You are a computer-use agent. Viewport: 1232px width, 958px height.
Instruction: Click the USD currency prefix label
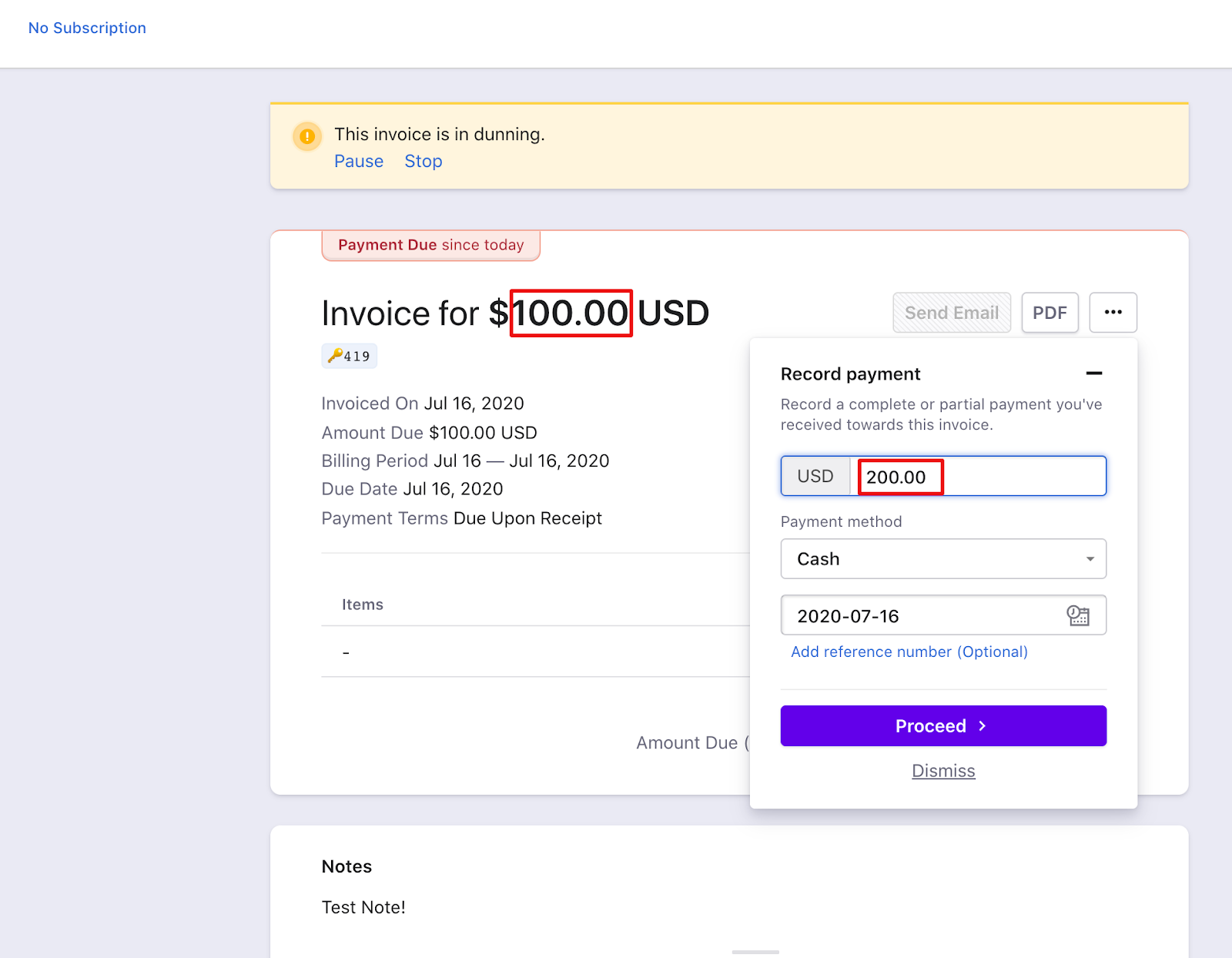(815, 477)
